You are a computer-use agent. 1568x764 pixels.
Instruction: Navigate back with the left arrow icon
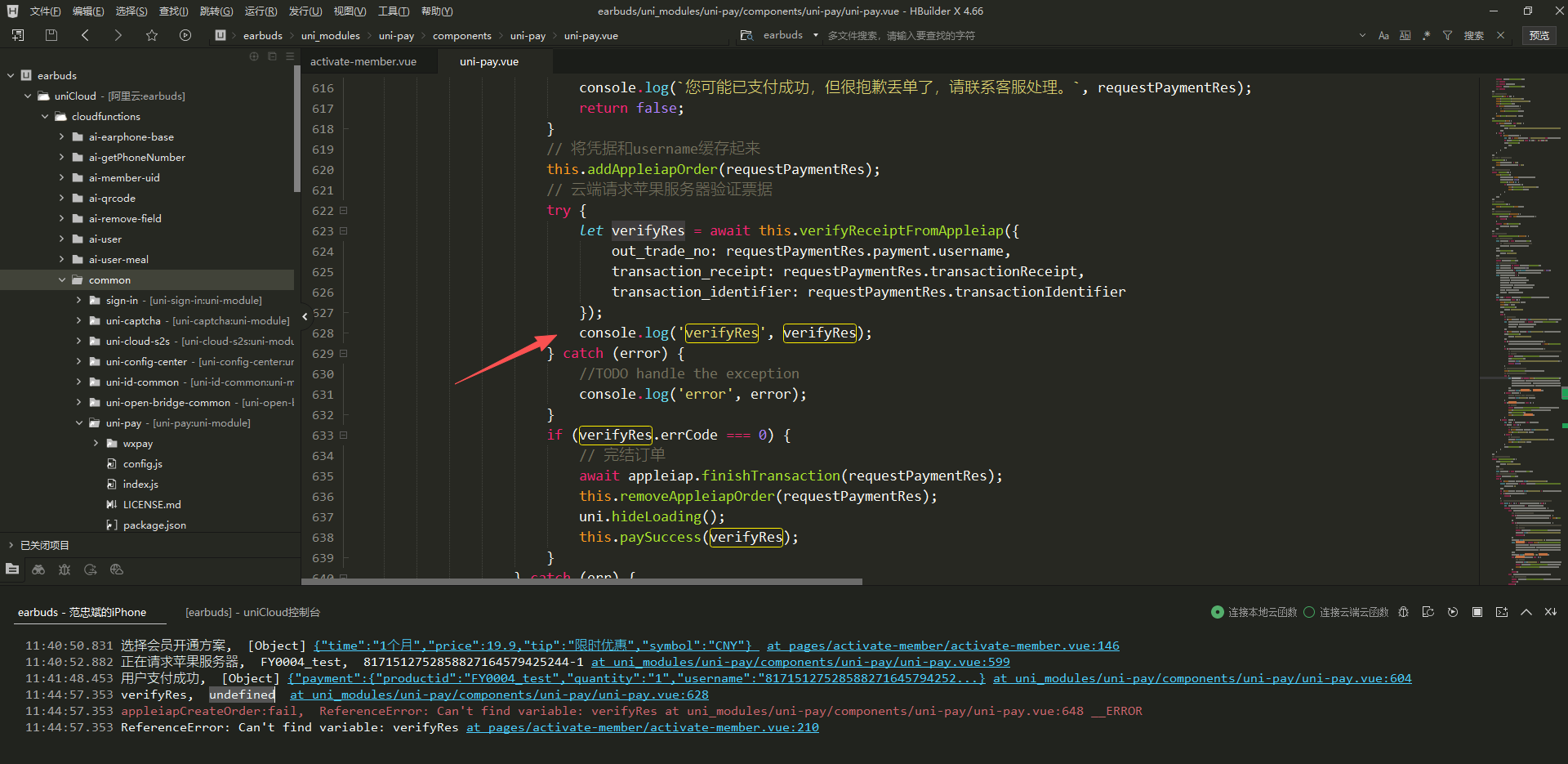(86, 35)
